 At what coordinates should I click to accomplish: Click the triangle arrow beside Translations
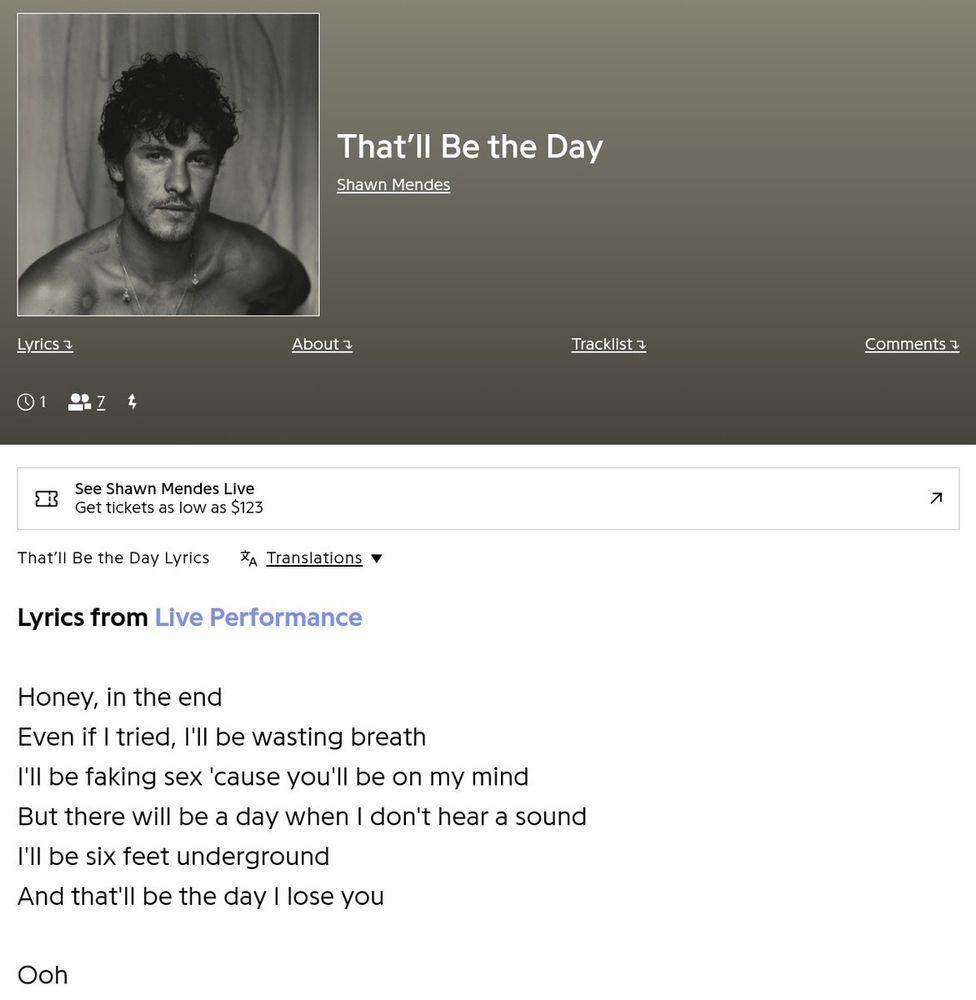point(377,558)
